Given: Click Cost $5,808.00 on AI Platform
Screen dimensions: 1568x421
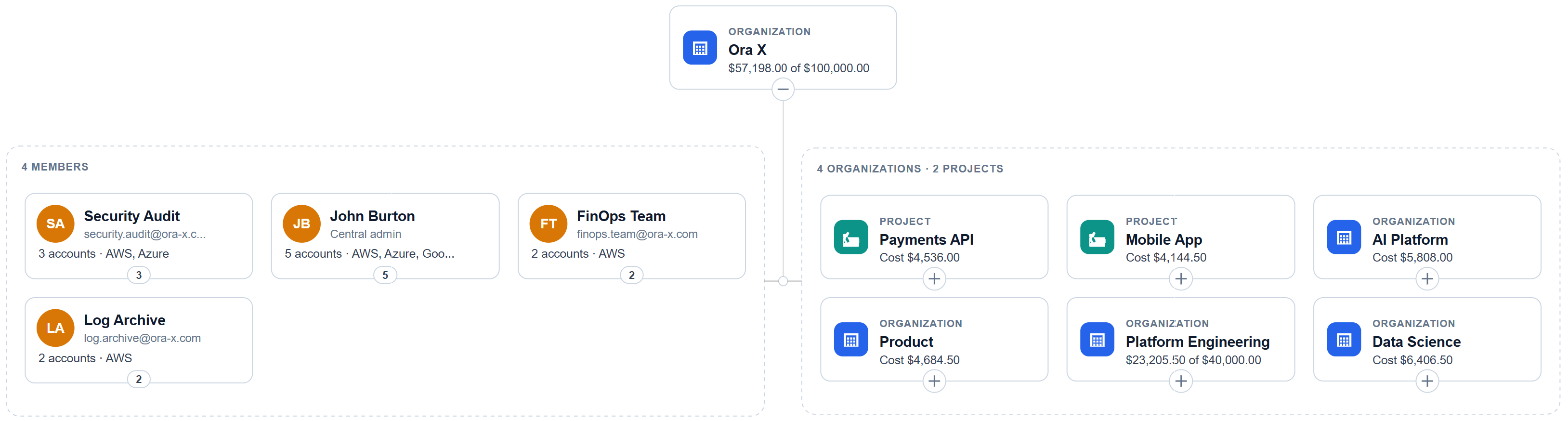Looking at the screenshot, I should [x=1412, y=258].
